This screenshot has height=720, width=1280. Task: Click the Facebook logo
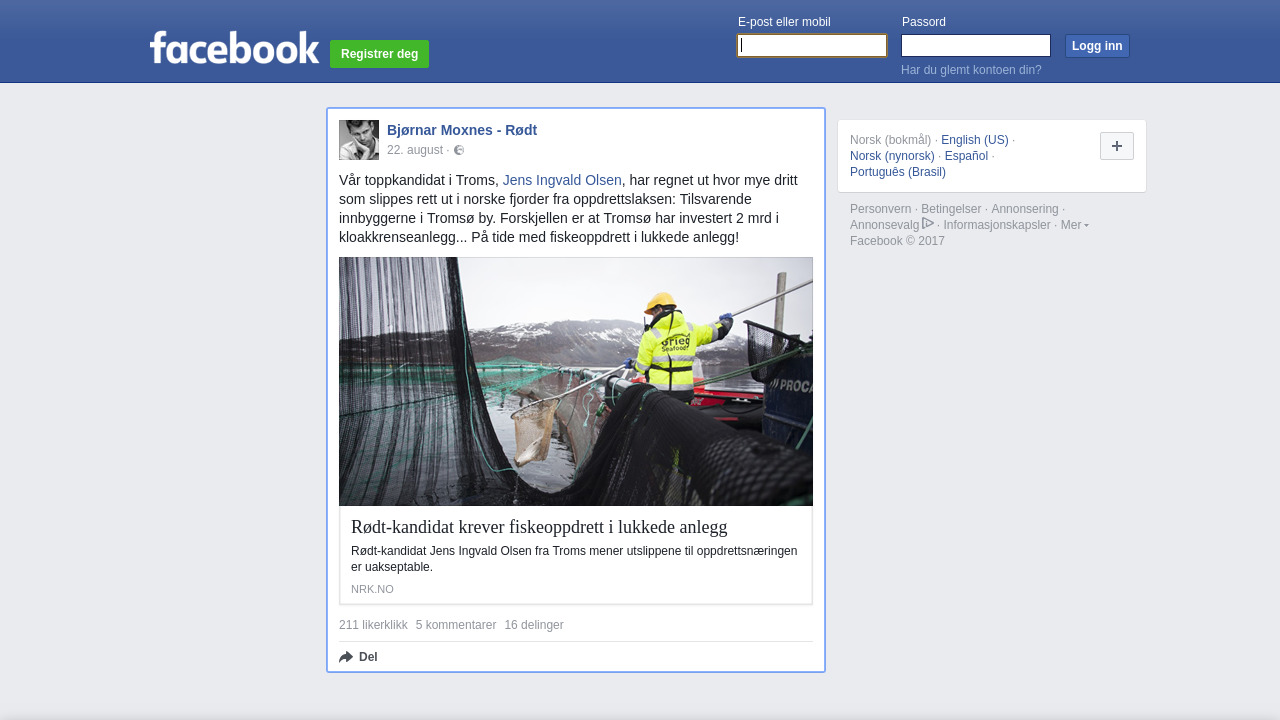tap(234, 47)
